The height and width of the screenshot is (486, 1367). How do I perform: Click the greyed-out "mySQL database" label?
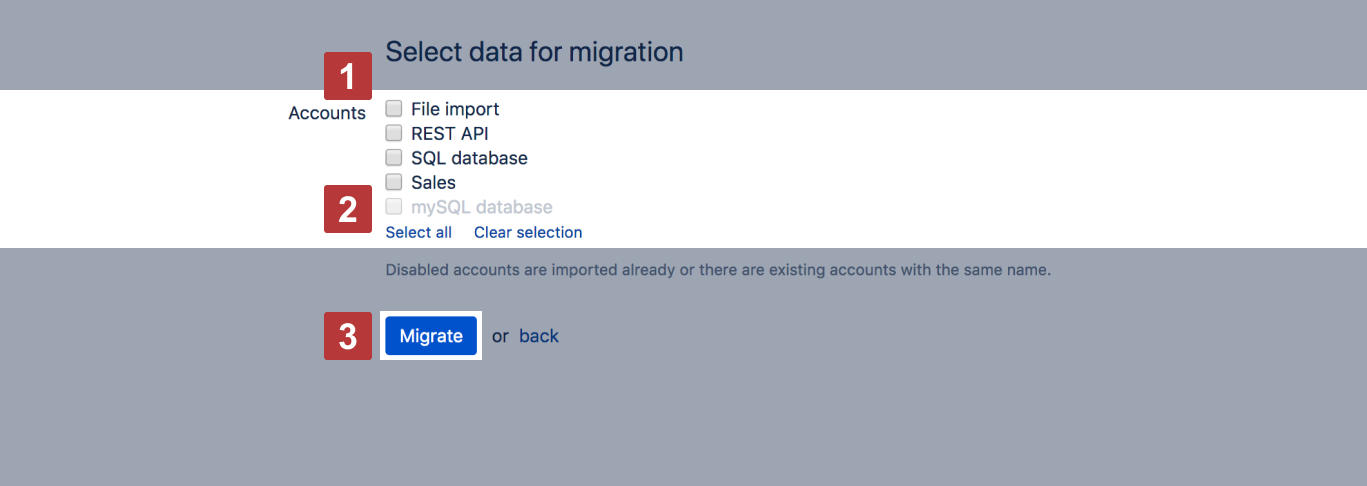tap(481, 207)
